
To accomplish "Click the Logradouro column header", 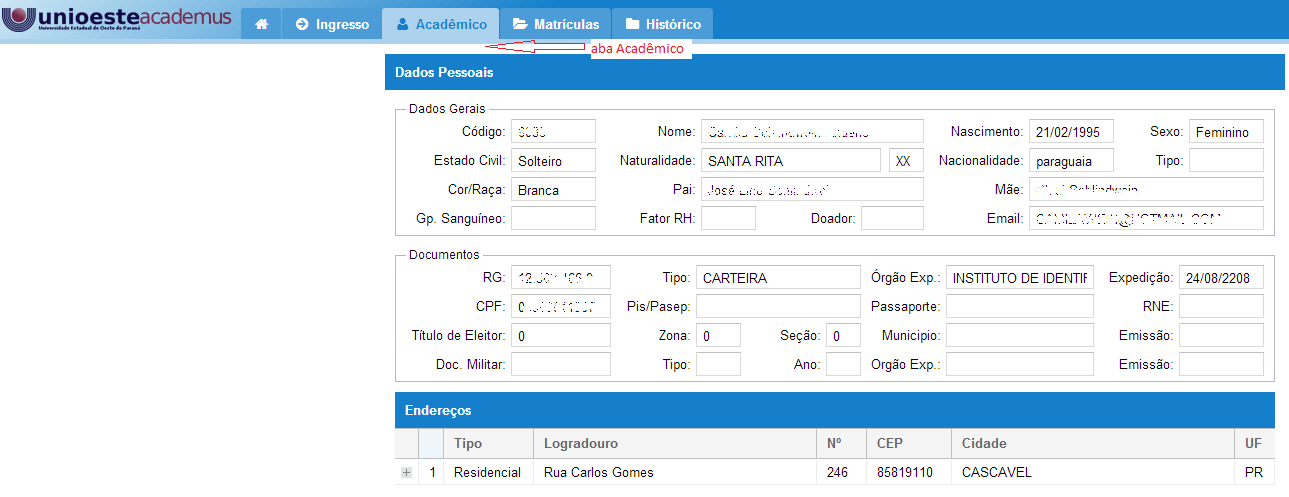I will click(x=677, y=444).
